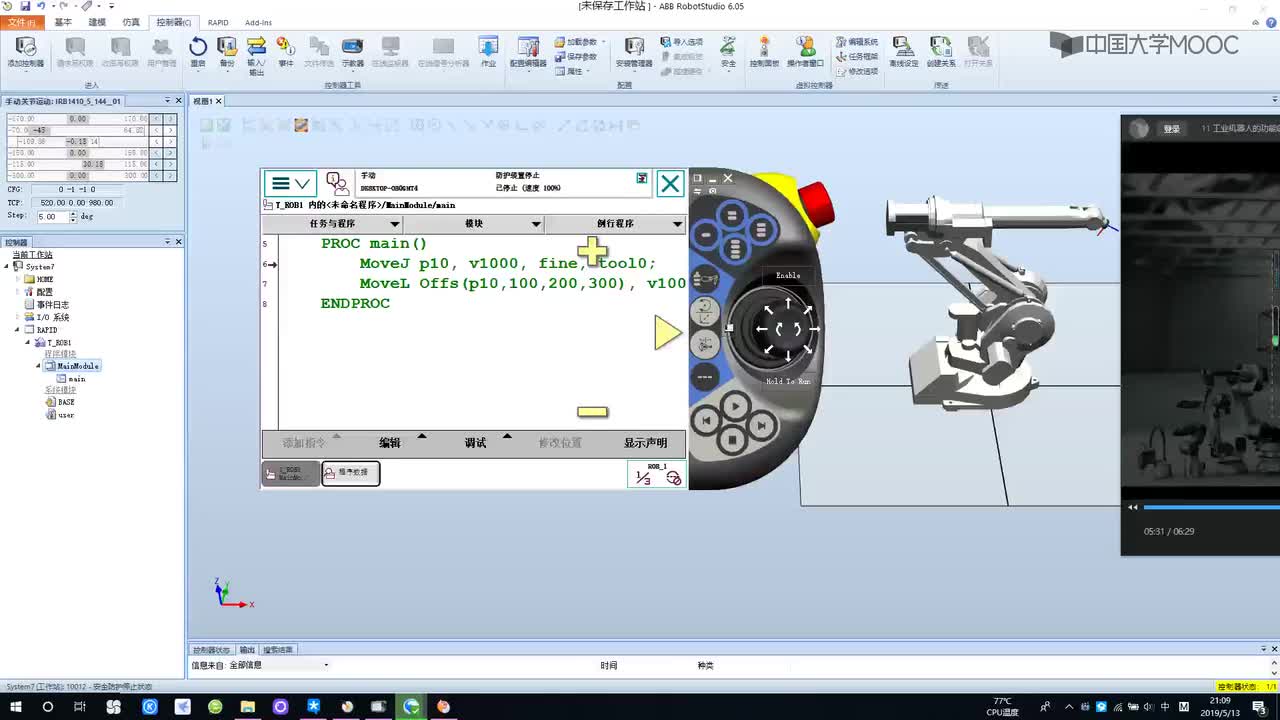Collapse the MainModule tree node

click(x=39, y=366)
